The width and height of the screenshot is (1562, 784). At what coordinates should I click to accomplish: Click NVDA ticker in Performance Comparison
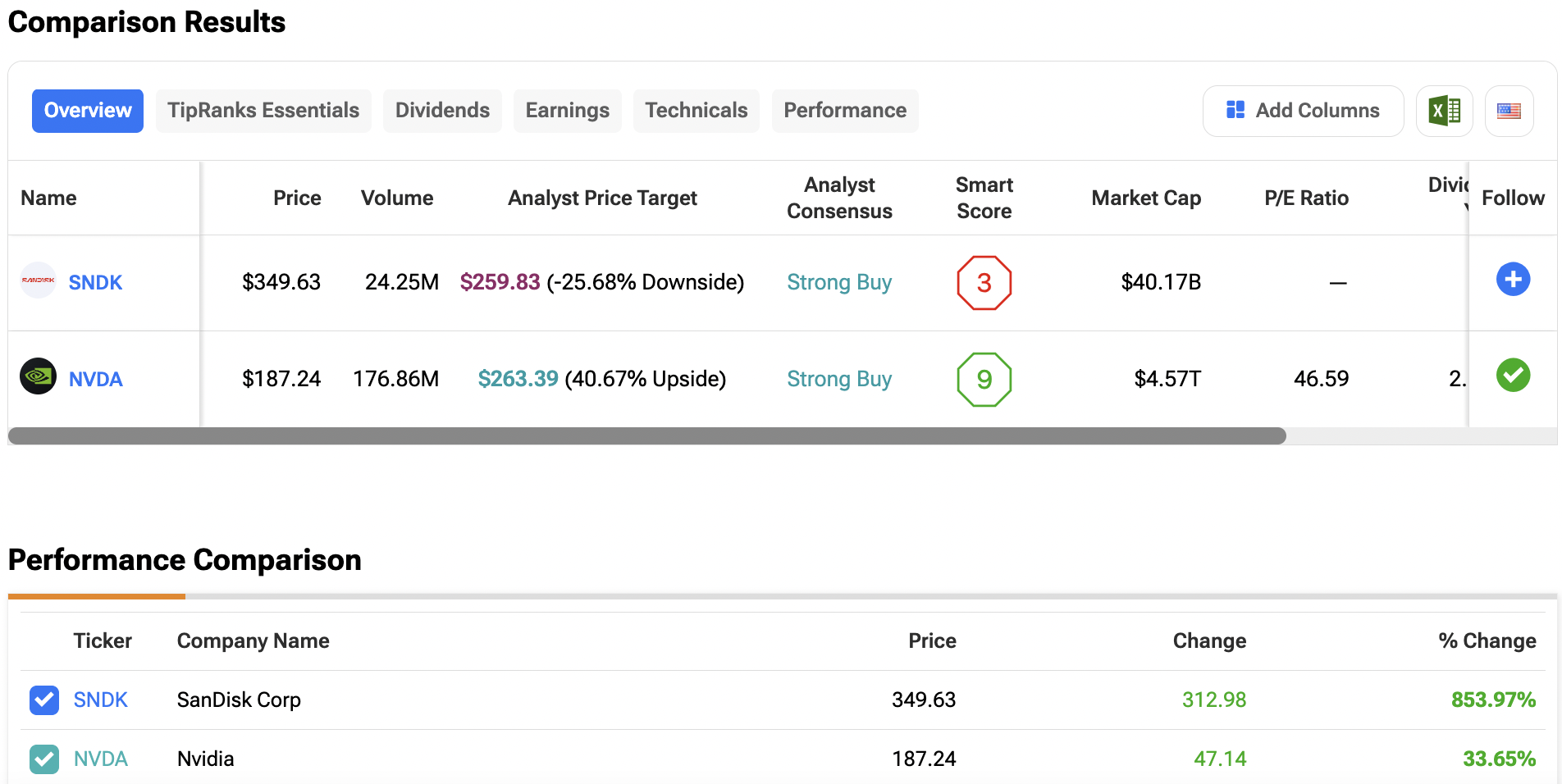point(101,759)
